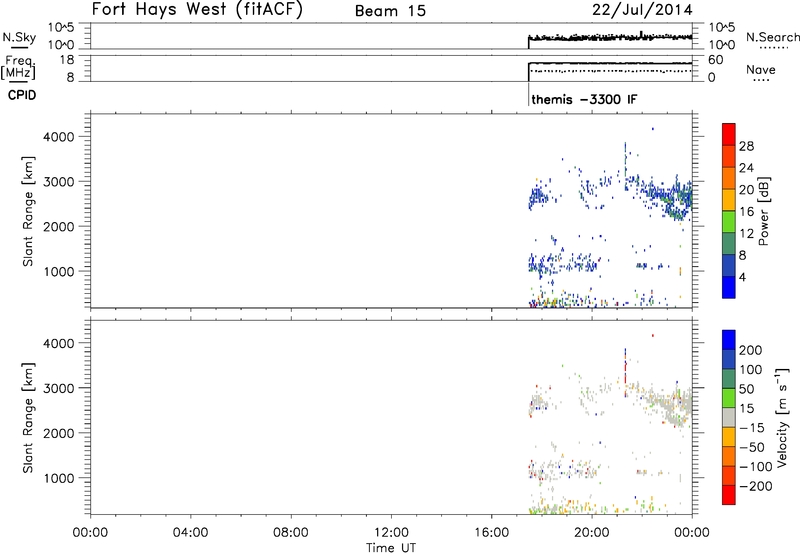Select the "Freq. [MHz]" axis label
The height and width of the screenshot is (554, 800).
pyautogui.click(x=18, y=67)
